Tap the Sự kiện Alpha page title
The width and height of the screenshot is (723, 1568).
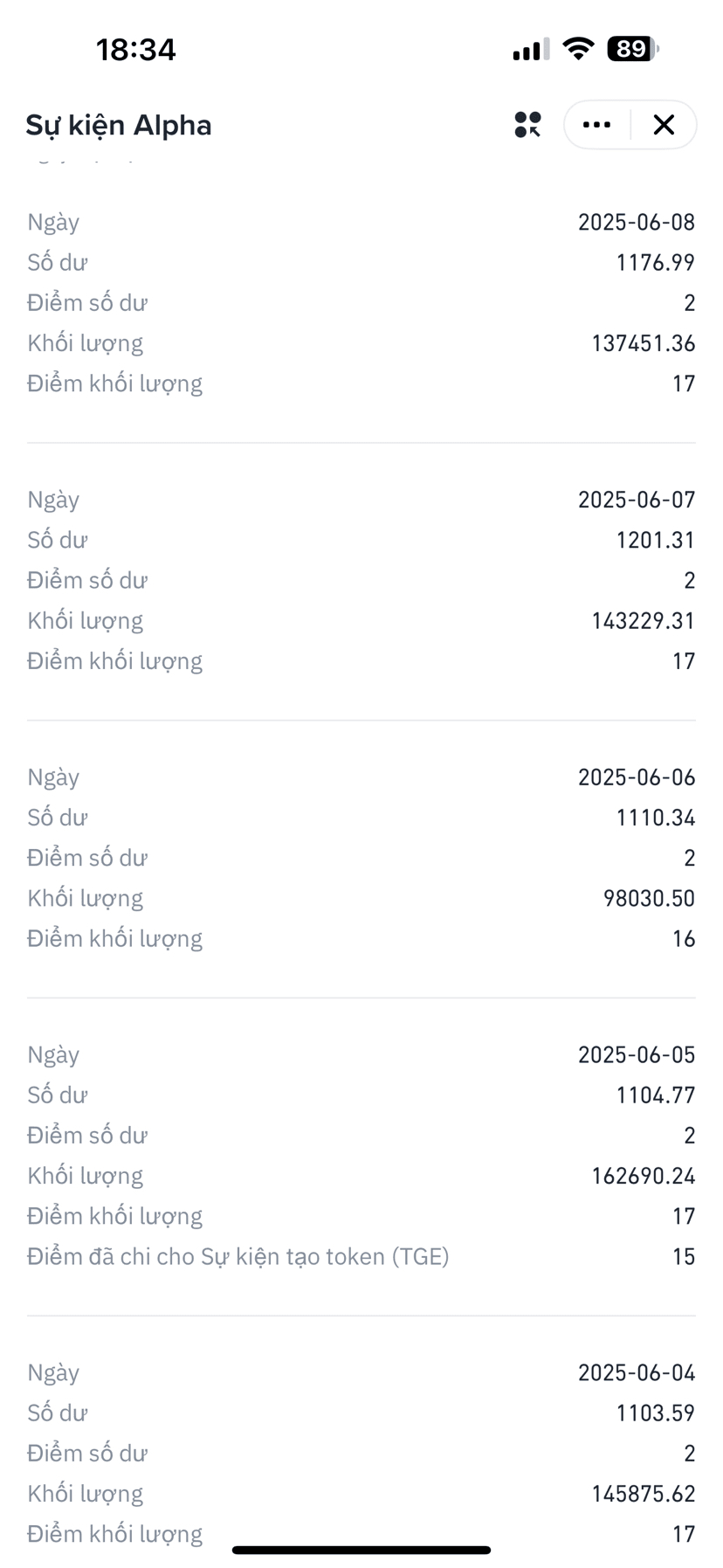119,125
